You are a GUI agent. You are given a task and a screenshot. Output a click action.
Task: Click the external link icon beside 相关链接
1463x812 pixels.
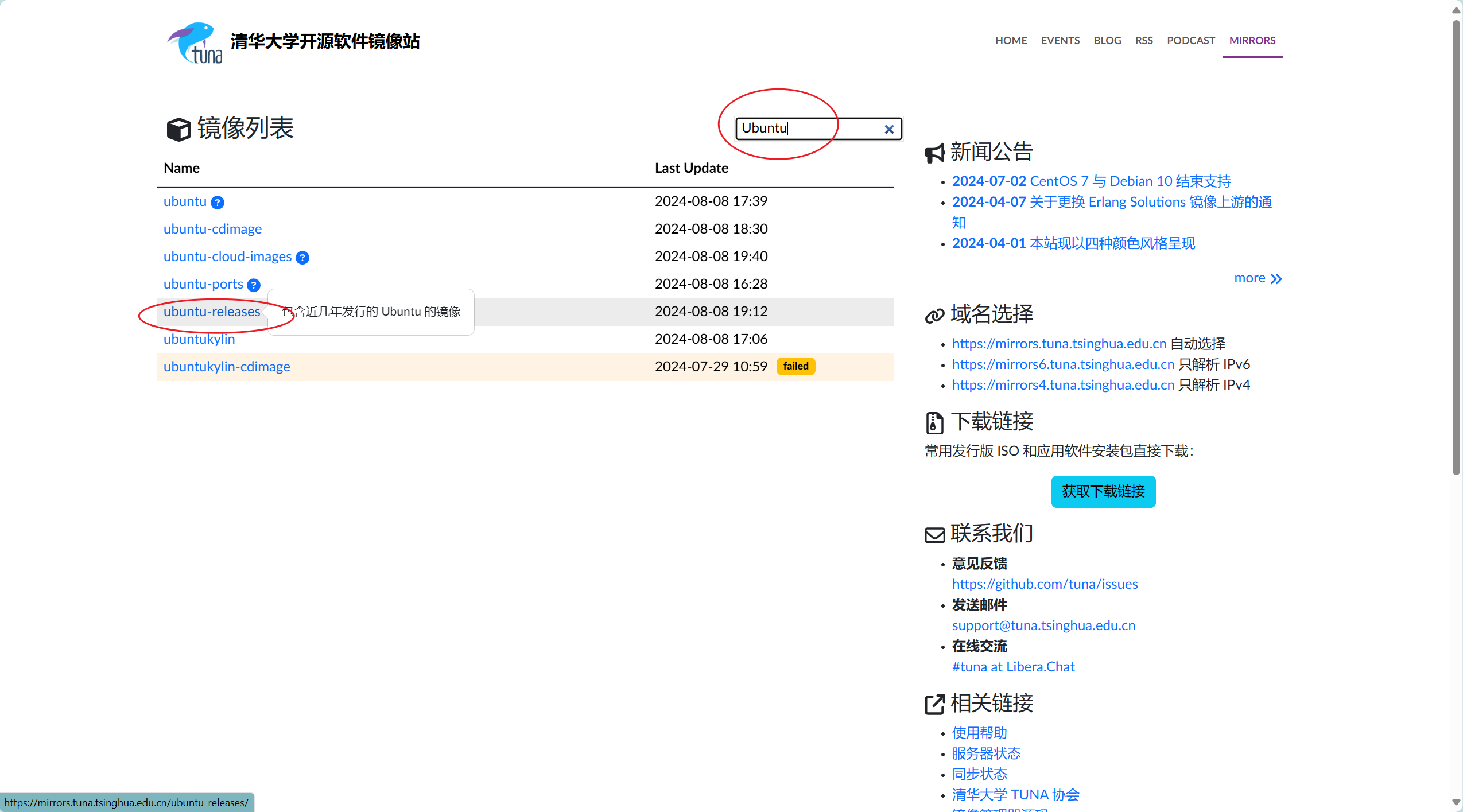[x=934, y=704]
